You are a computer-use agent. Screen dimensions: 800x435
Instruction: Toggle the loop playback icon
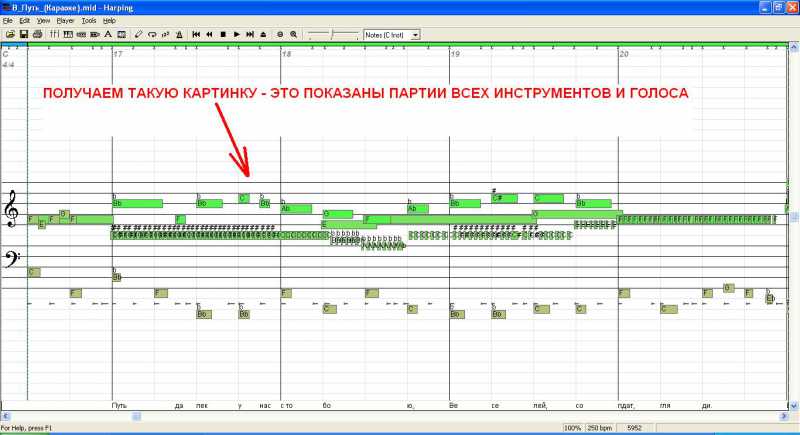(152, 35)
